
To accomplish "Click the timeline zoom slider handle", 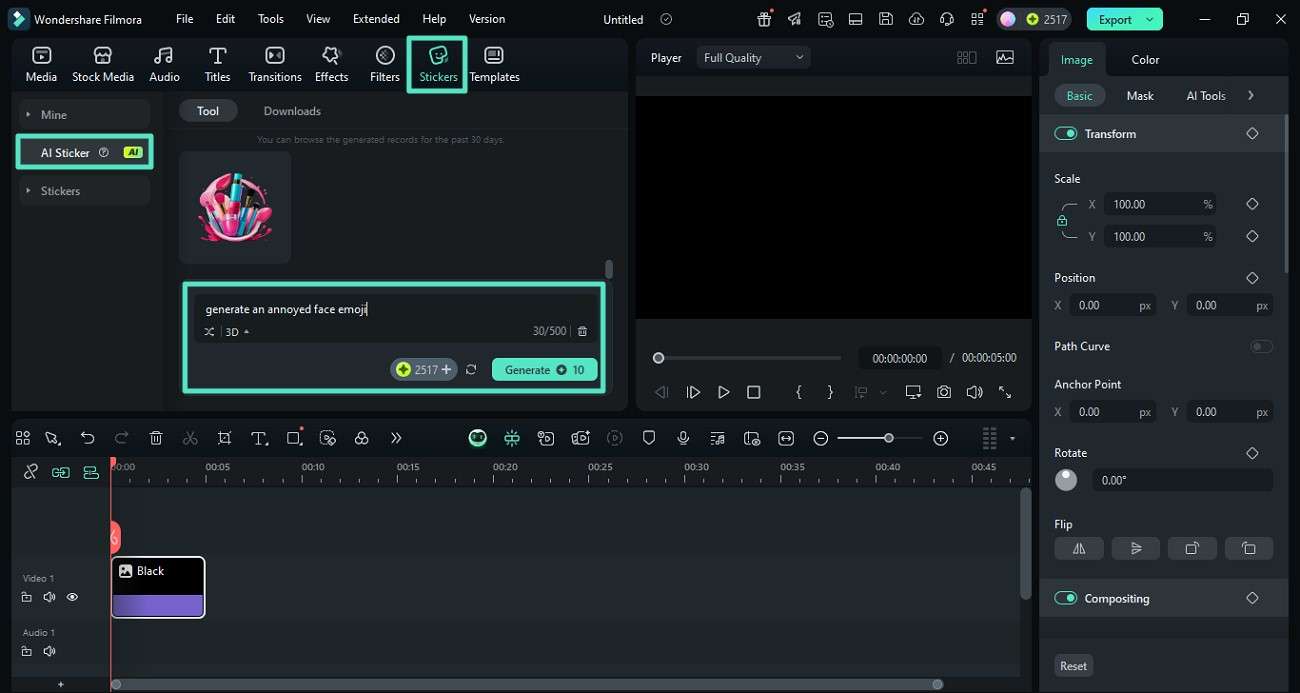I will [888, 438].
